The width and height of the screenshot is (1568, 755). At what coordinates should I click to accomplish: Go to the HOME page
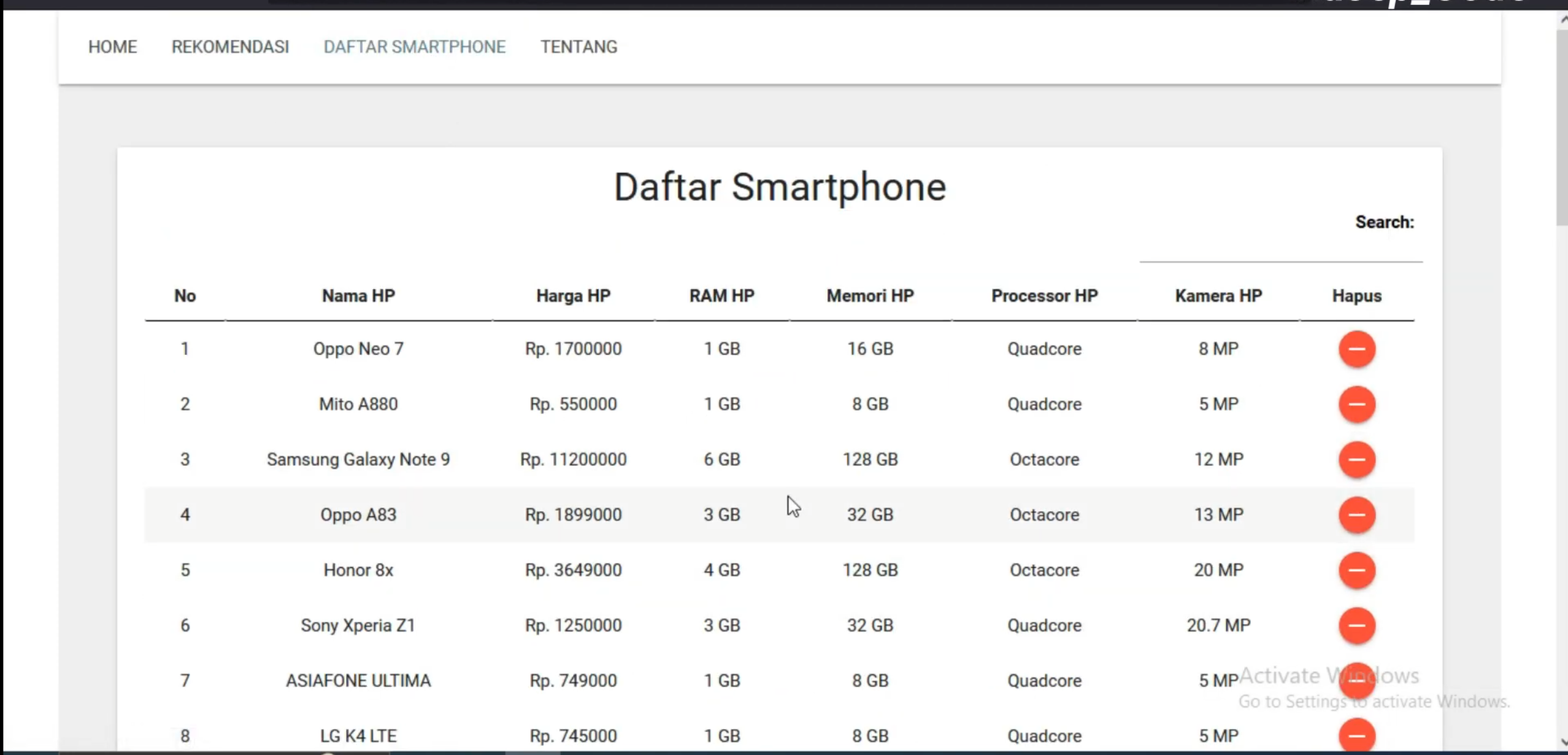(112, 47)
